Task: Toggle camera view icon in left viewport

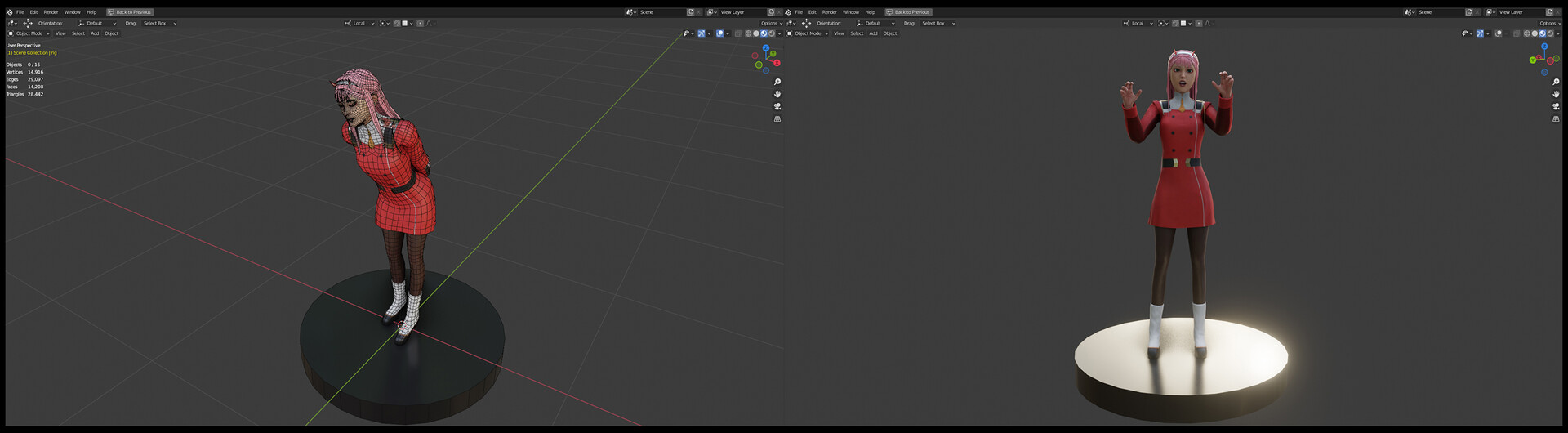Action: click(777, 106)
